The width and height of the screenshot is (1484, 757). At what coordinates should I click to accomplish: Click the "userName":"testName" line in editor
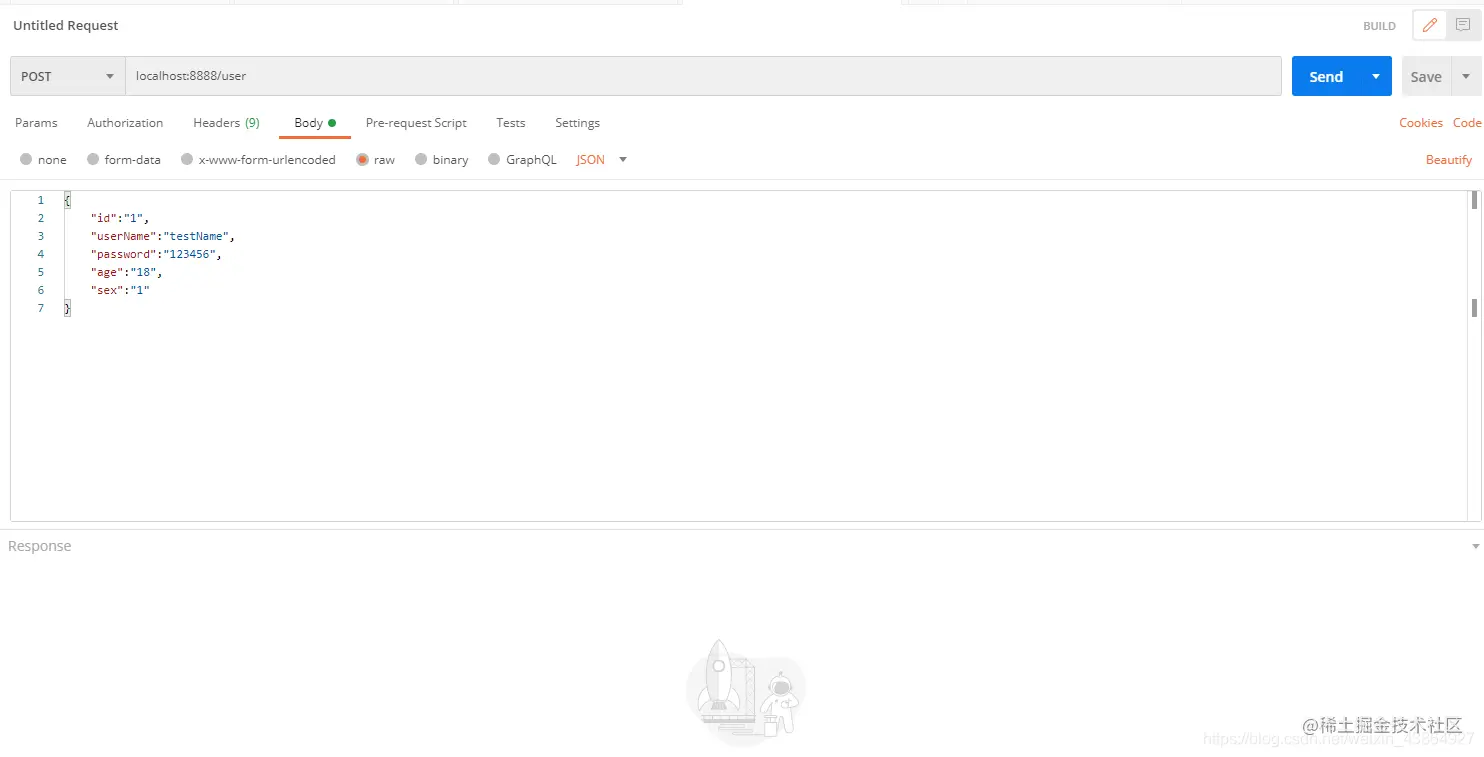coord(162,236)
